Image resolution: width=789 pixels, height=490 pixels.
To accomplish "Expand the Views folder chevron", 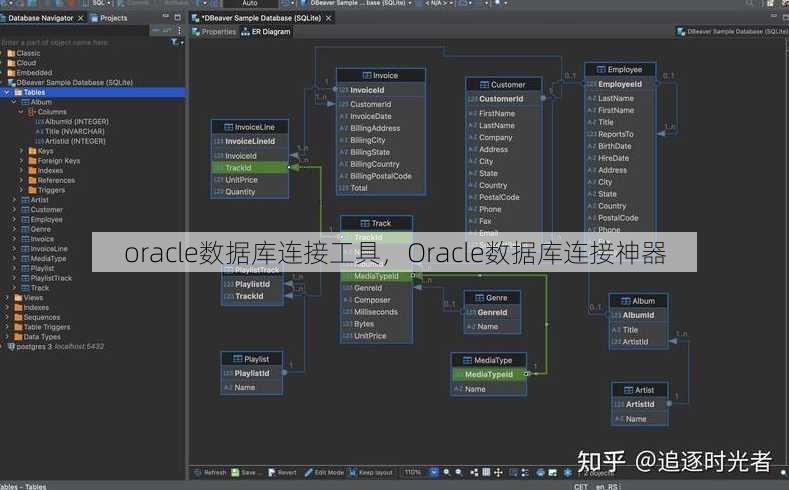I will (7, 298).
